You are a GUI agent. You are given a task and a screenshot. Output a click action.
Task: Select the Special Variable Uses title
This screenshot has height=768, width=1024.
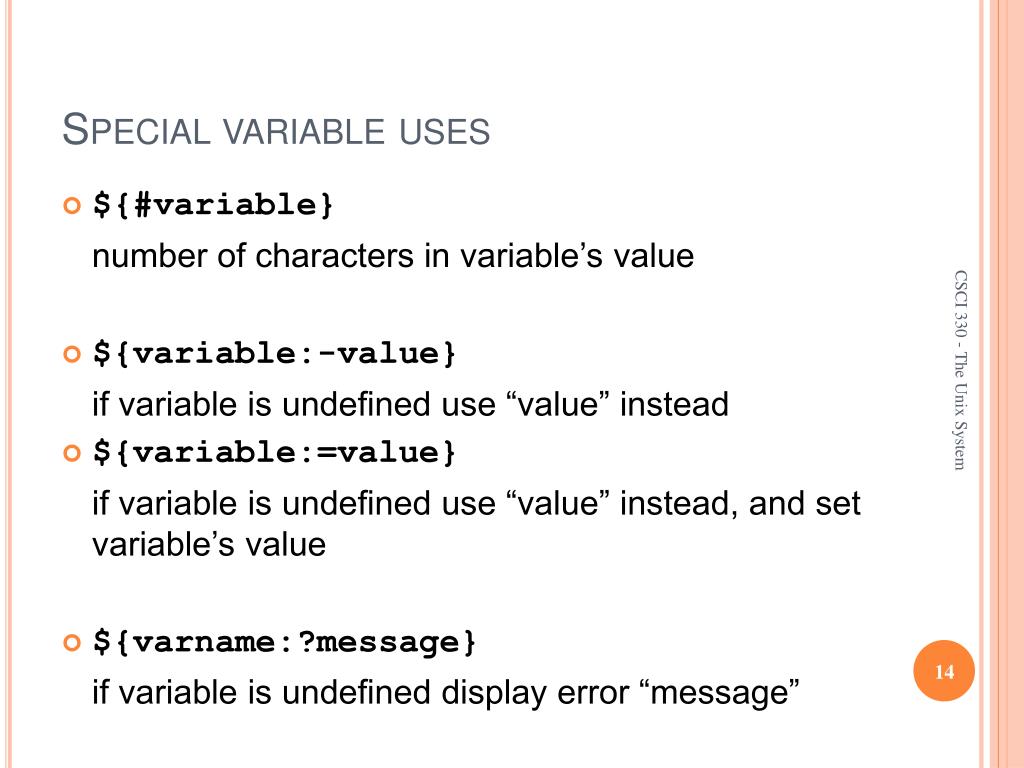[x=276, y=129]
